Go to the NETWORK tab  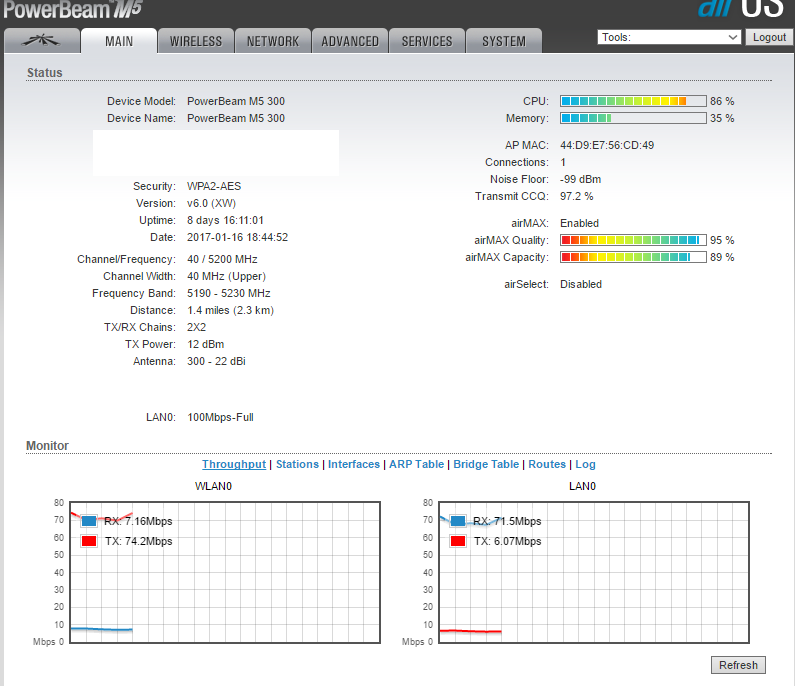273,41
